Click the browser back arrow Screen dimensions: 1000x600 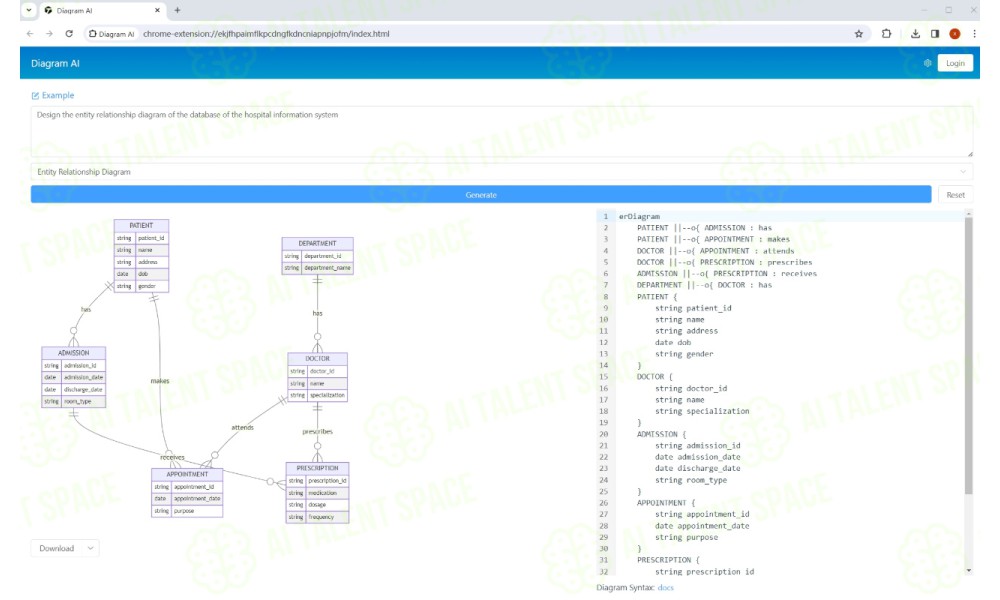click(x=30, y=34)
